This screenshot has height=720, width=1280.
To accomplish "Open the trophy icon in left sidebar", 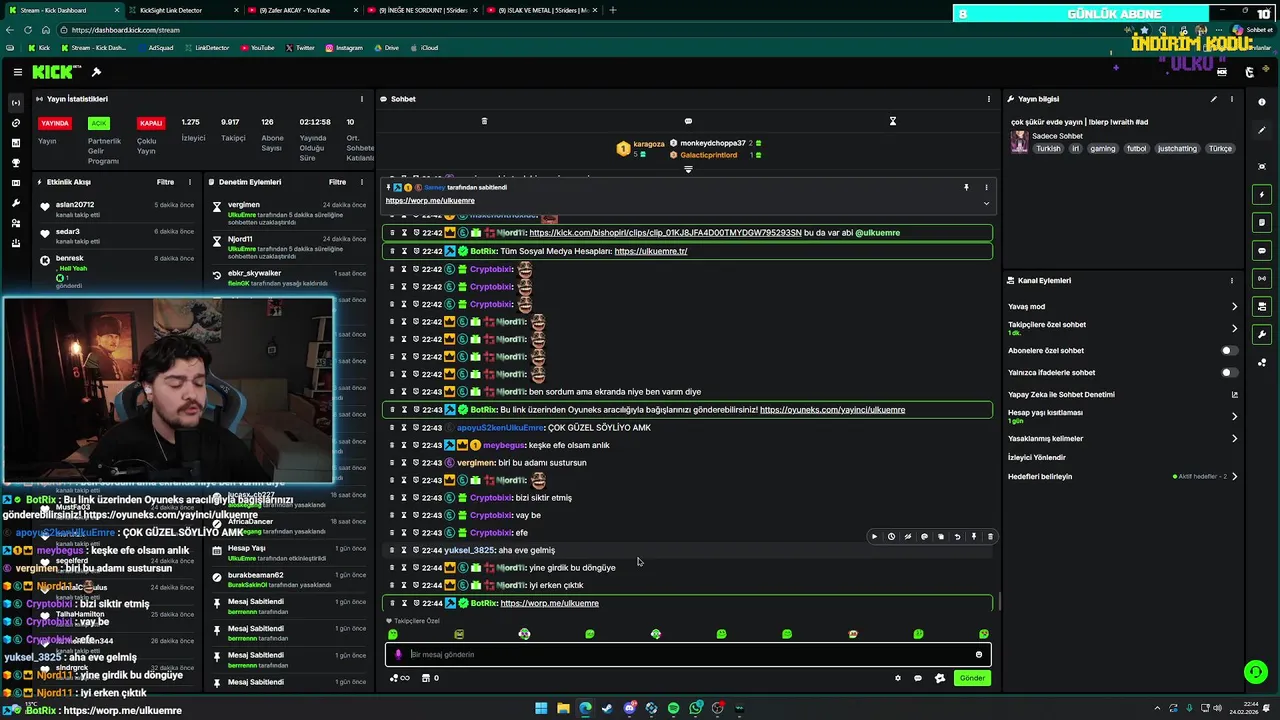I will point(15,163).
